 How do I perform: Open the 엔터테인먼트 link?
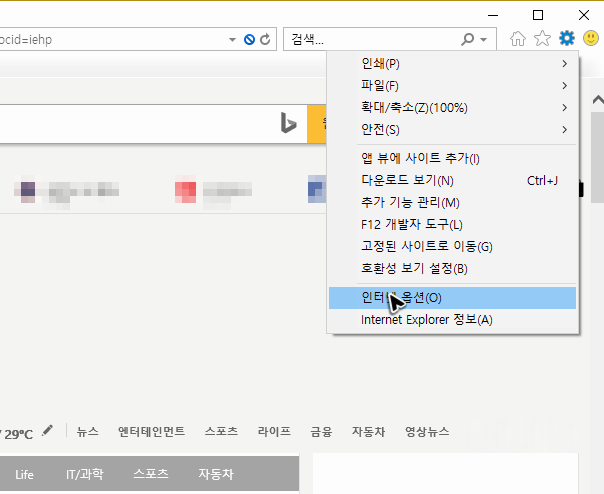click(x=151, y=431)
